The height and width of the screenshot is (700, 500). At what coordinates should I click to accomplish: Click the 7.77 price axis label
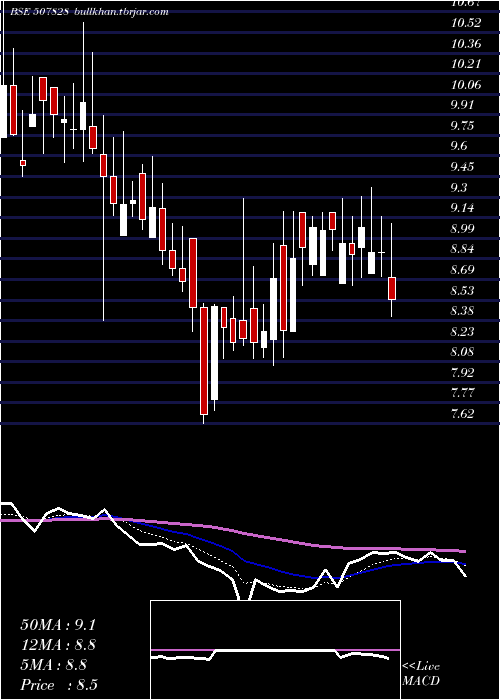pos(462,393)
